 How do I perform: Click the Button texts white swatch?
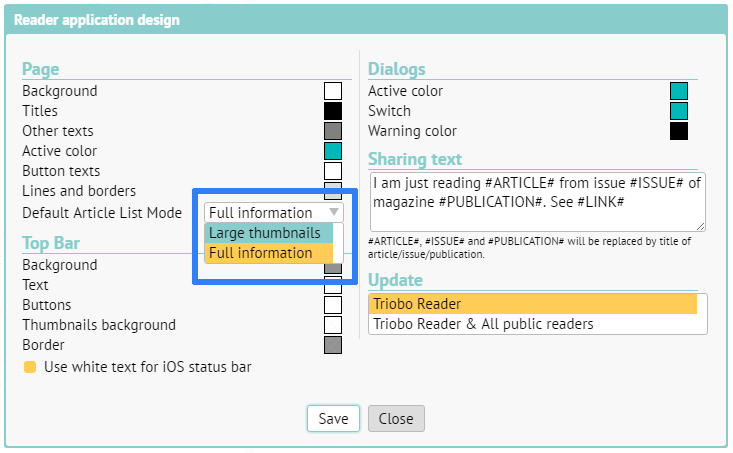pos(333,171)
